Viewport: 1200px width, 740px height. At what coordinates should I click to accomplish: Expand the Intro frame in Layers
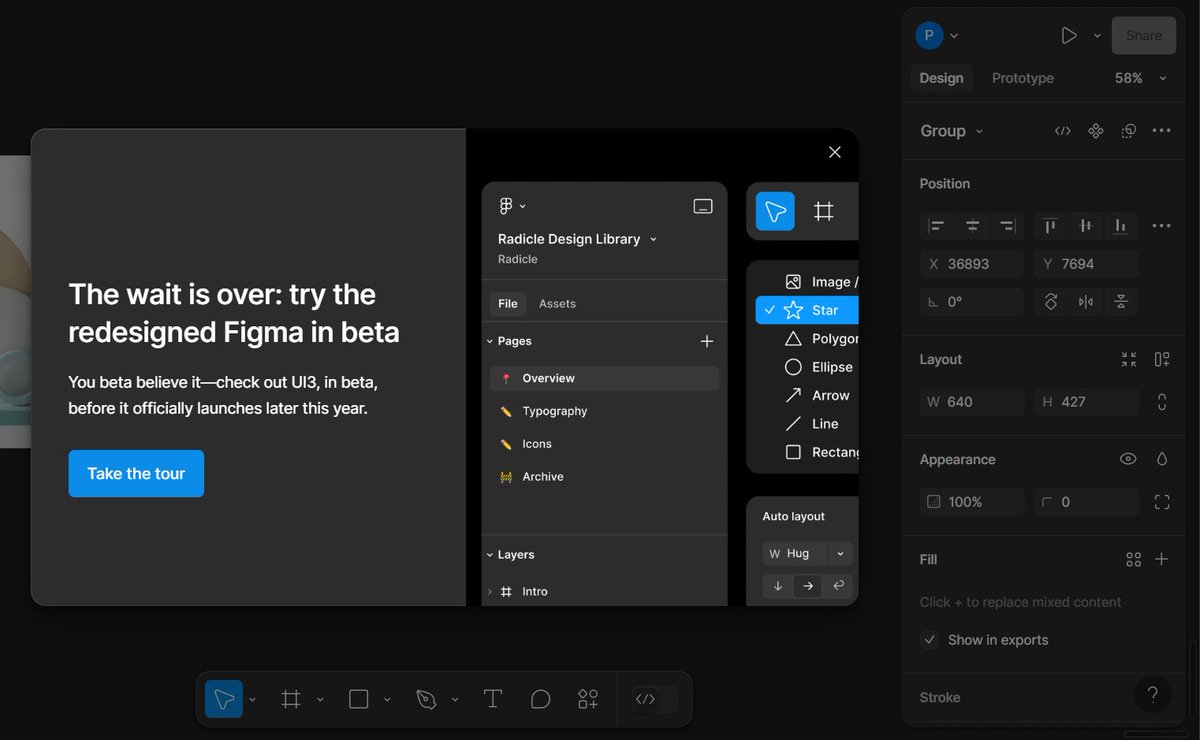click(x=489, y=591)
